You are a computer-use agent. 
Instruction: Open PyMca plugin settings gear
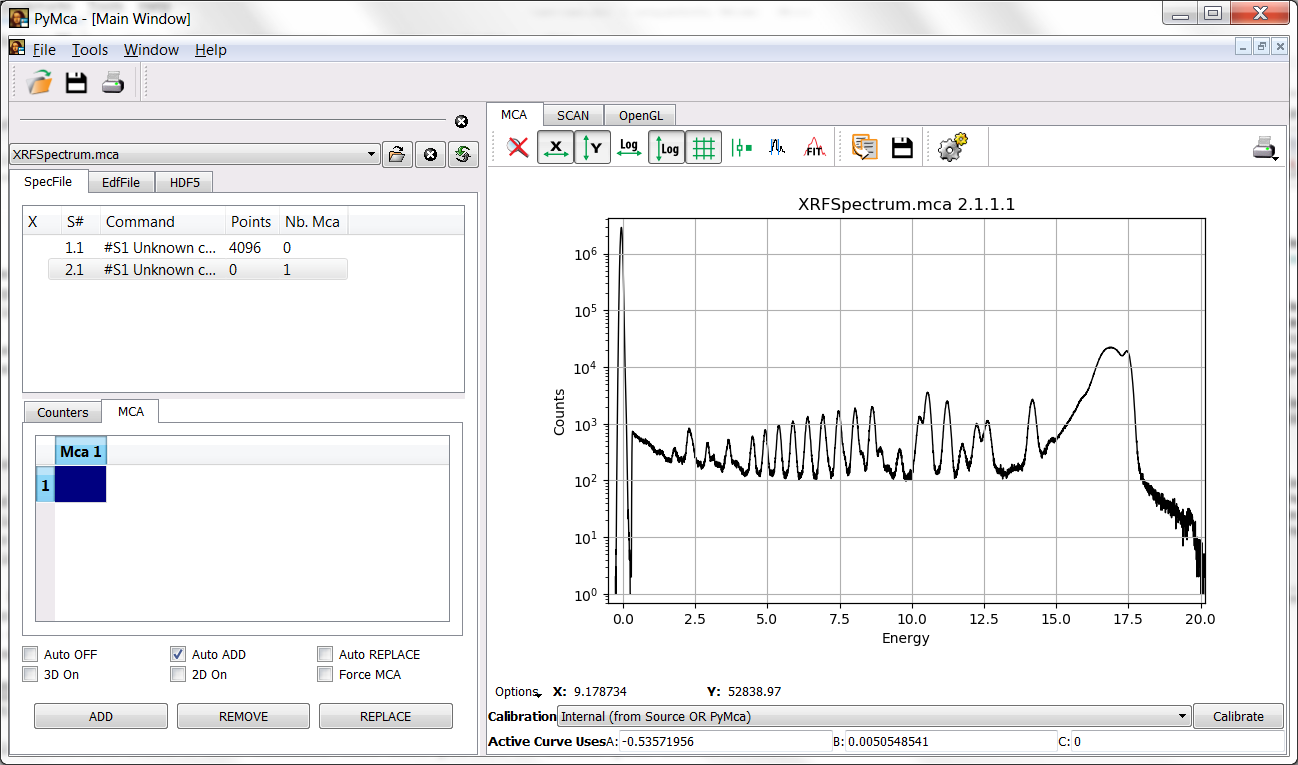tap(951, 146)
